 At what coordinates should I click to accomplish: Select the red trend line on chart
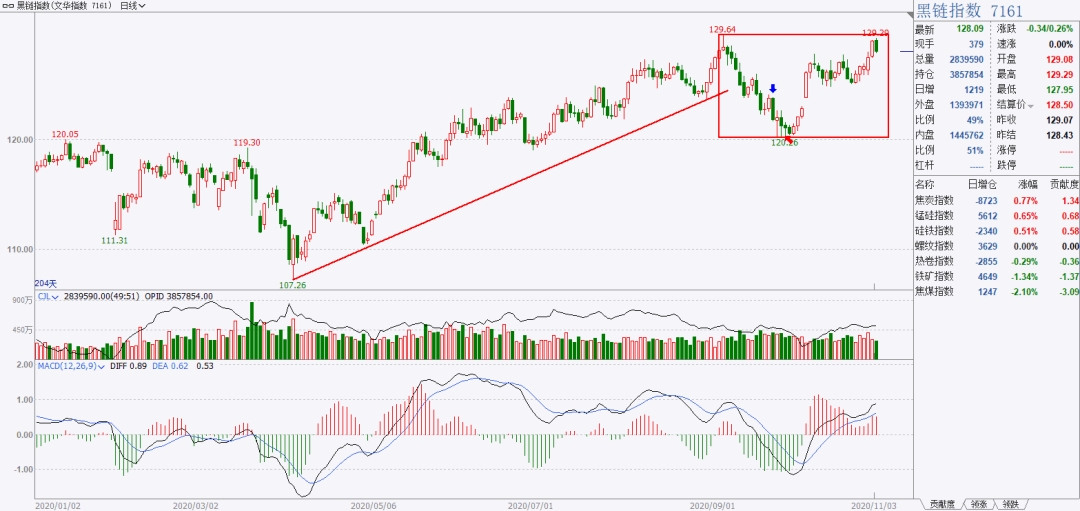click(x=510, y=185)
